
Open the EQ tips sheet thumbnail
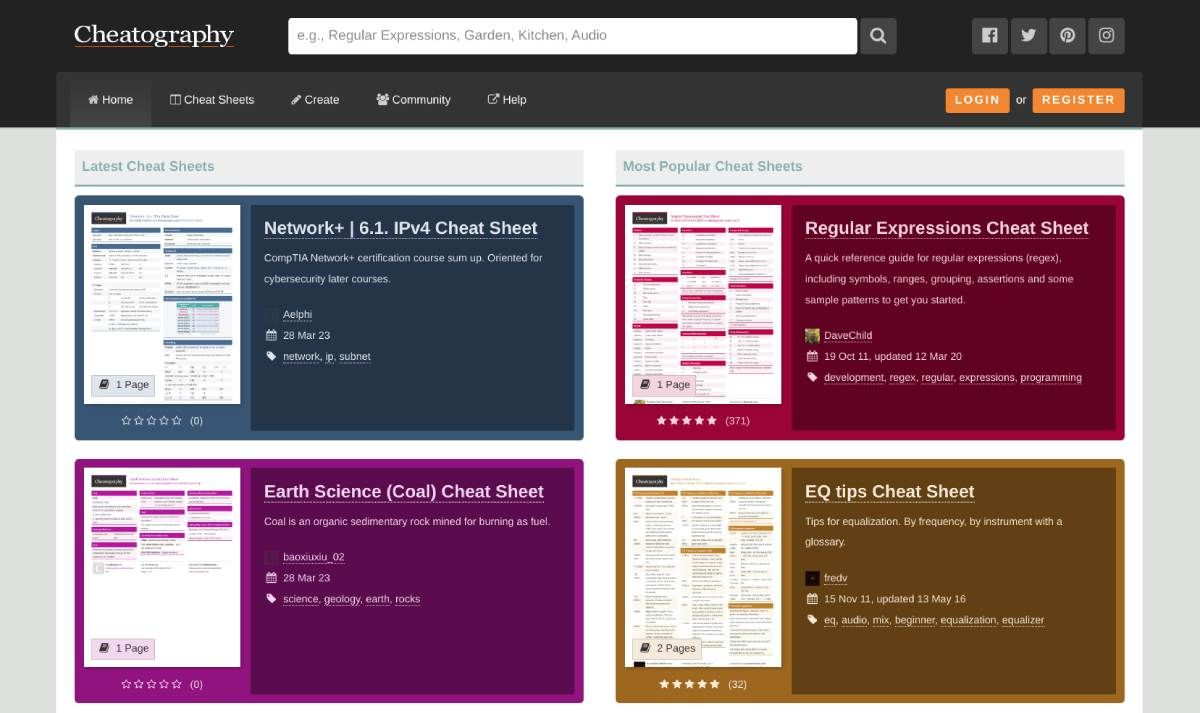[x=703, y=567]
